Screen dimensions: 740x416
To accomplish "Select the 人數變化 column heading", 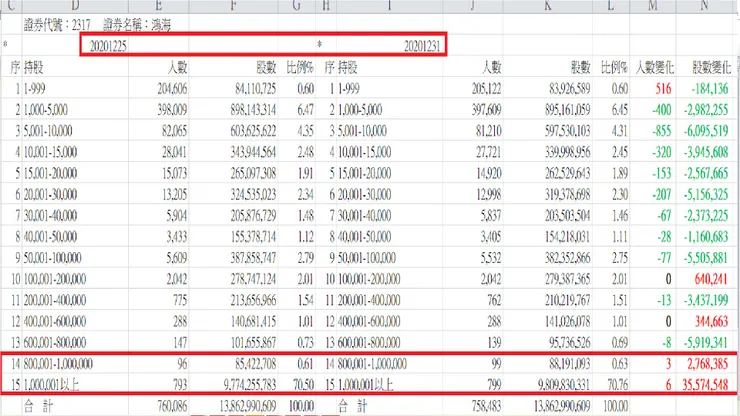I will (655, 68).
